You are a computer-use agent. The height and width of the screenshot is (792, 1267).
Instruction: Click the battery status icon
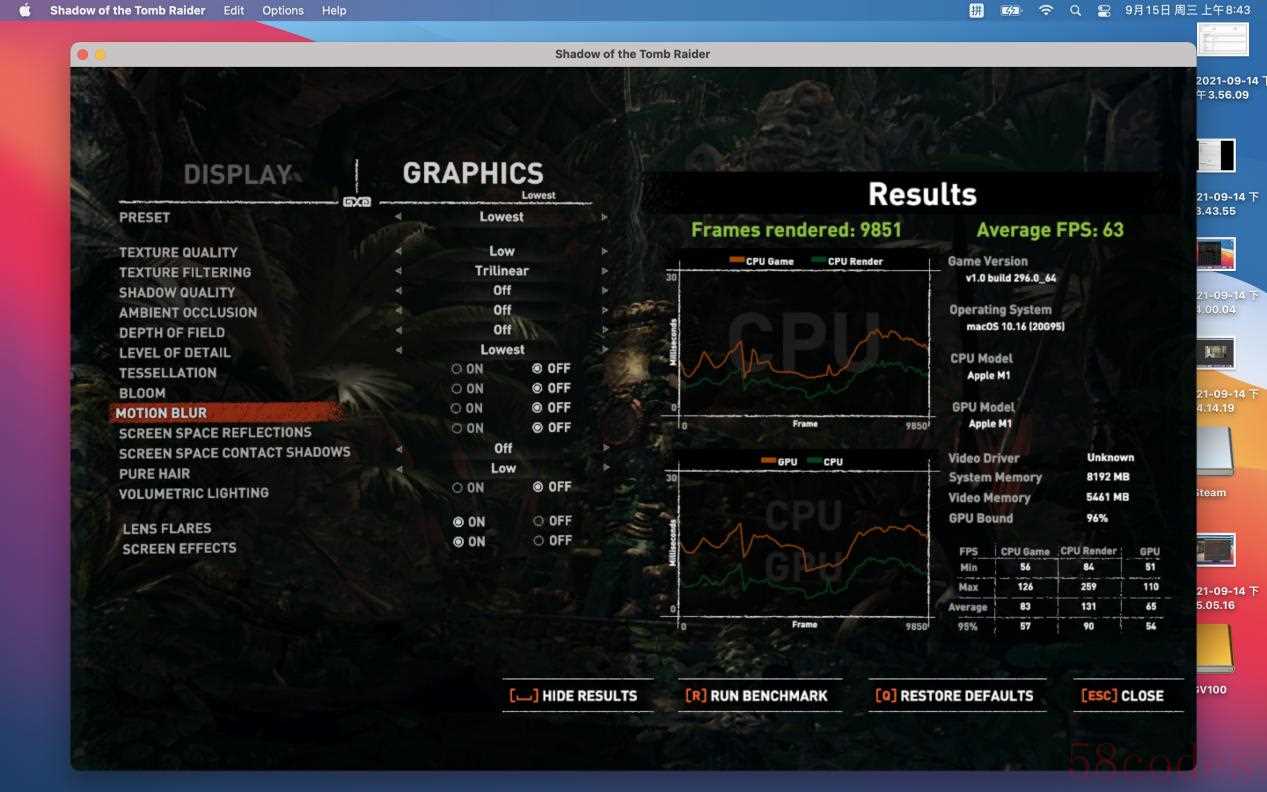click(x=1011, y=10)
